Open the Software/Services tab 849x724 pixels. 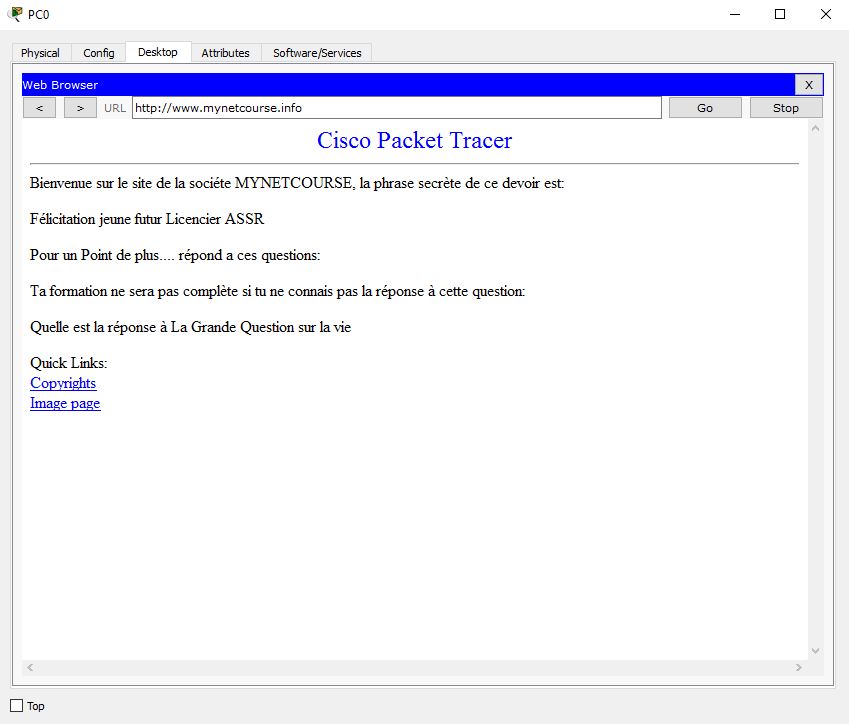pos(317,53)
